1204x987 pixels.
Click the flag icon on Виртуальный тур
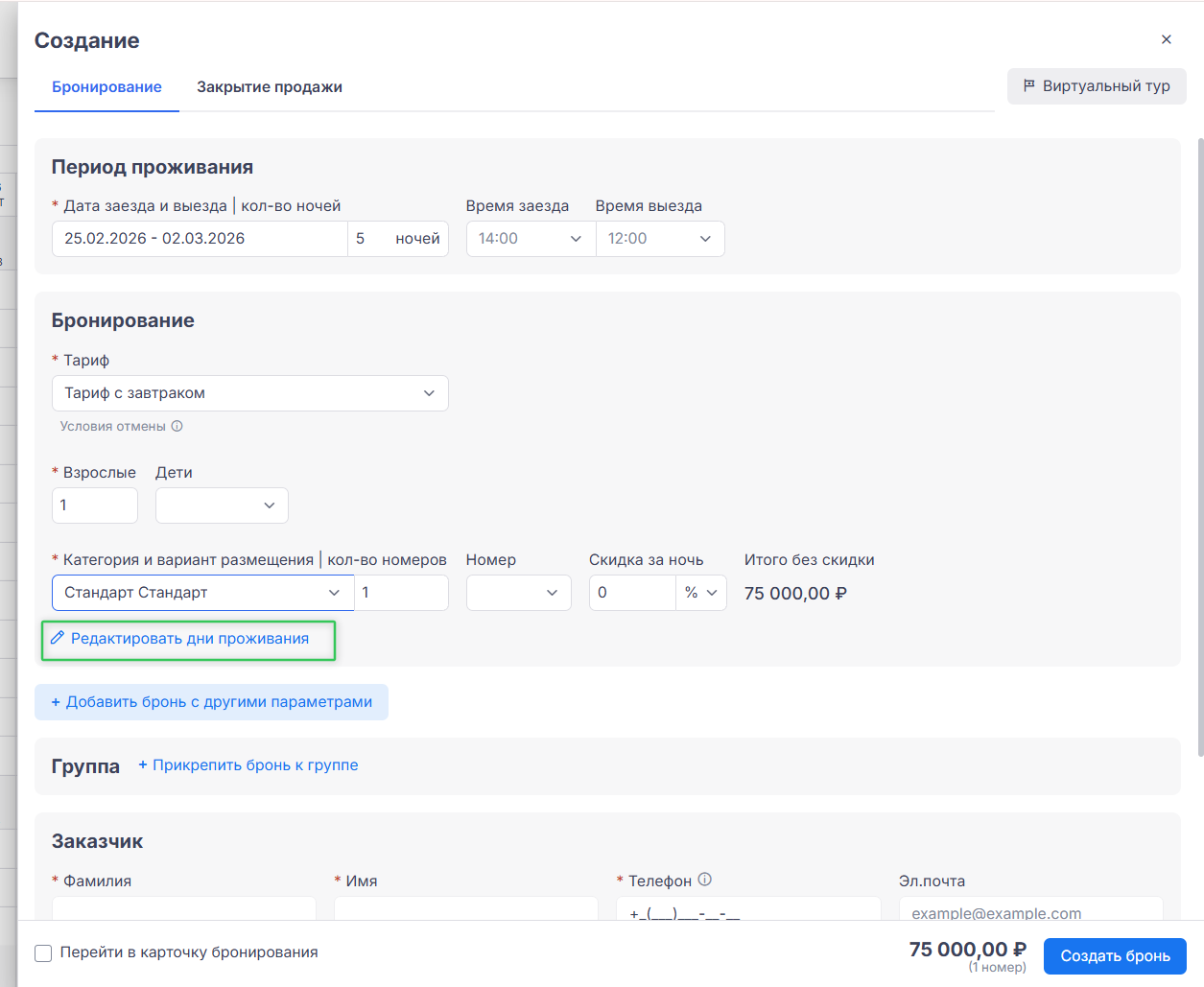click(x=1028, y=85)
